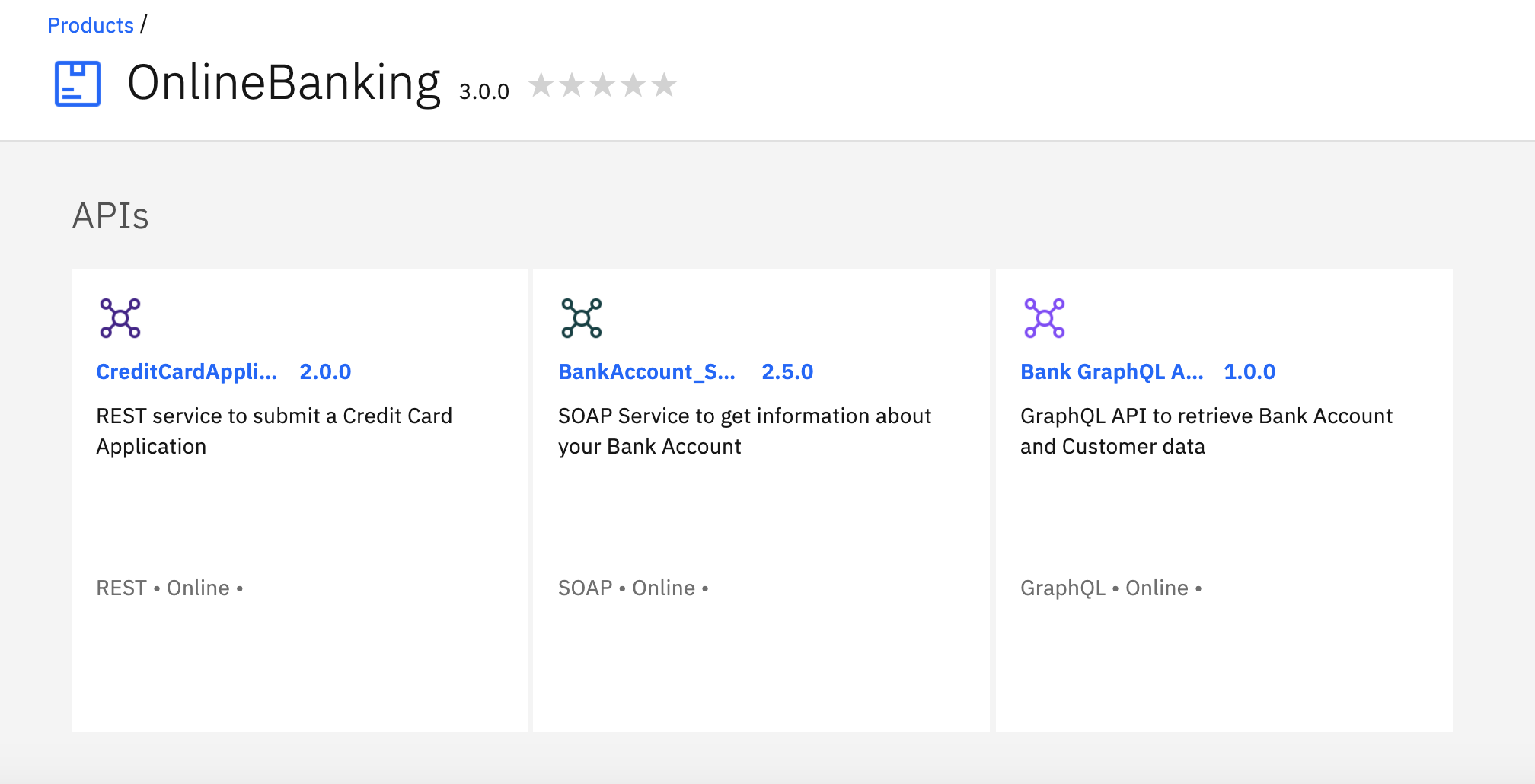
Task: Rate OnlineBanking one star
Action: (541, 84)
